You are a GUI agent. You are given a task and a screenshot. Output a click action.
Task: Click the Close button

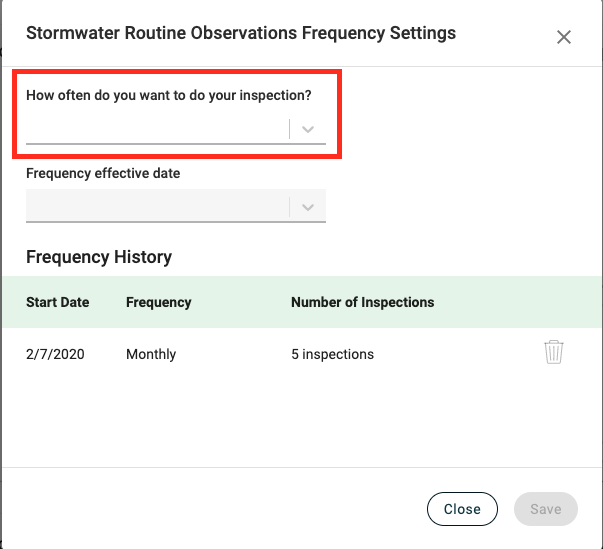point(462,509)
